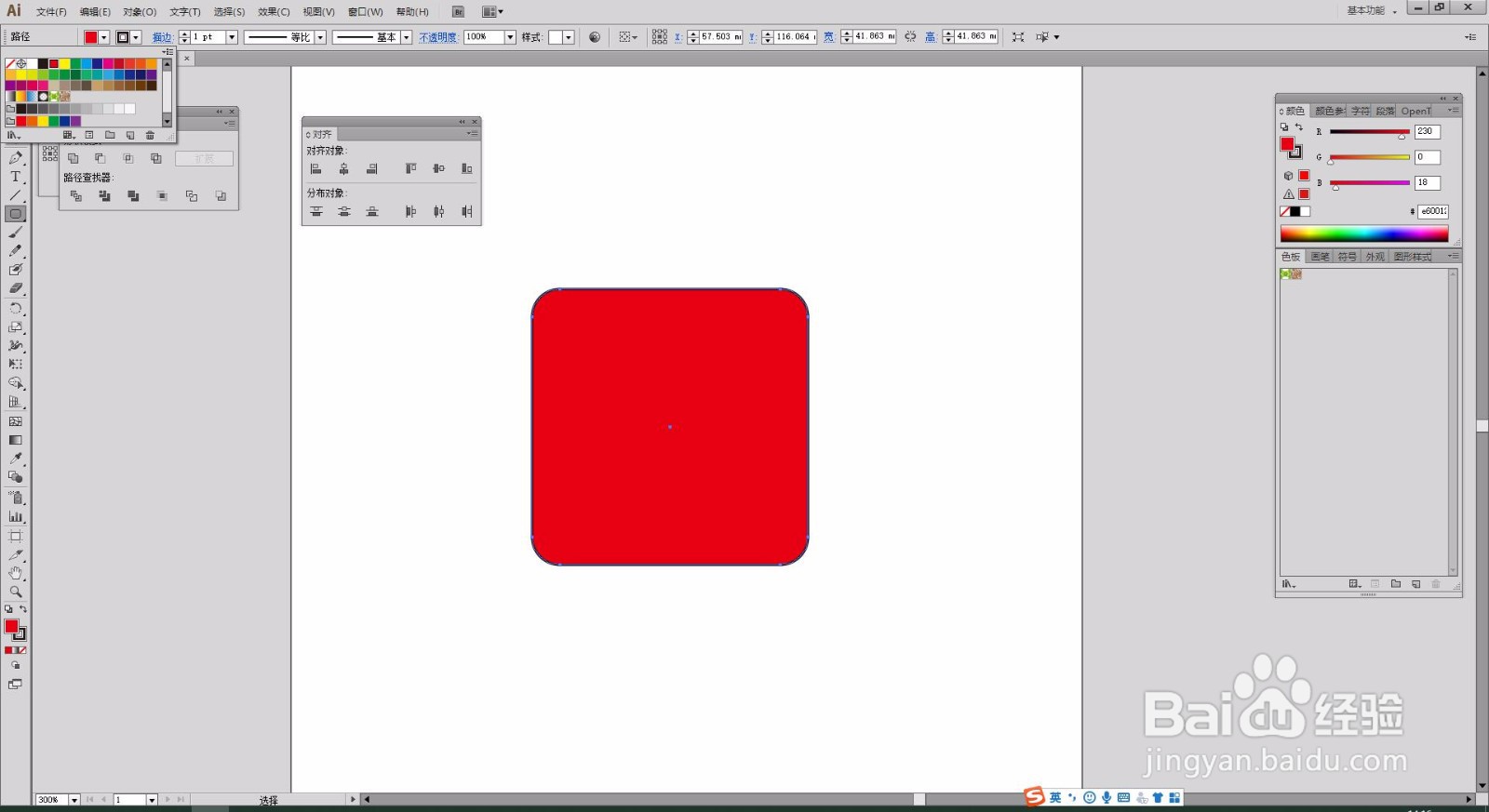Open the opacity percentage dropdown
The height and width of the screenshot is (812, 1489).
pyautogui.click(x=510, y=37)
